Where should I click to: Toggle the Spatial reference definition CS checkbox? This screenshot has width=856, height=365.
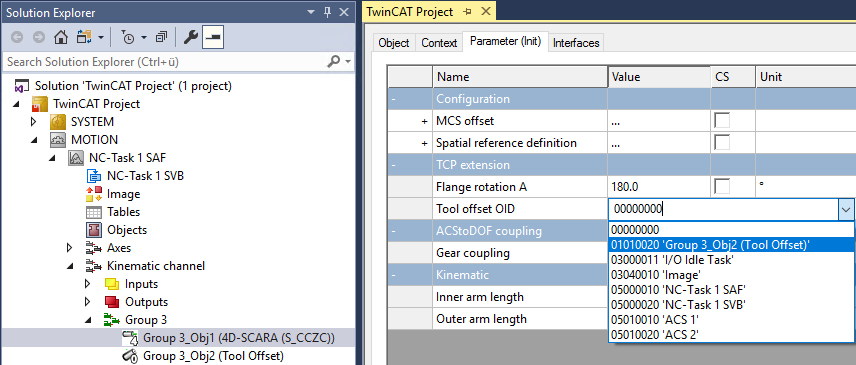click(722, 143)
